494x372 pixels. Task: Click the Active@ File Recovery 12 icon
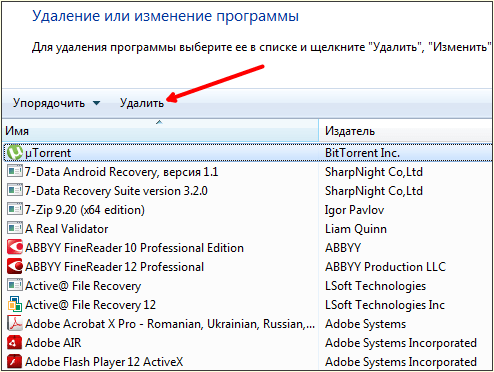pyautogui.click(x=15, y=305)
